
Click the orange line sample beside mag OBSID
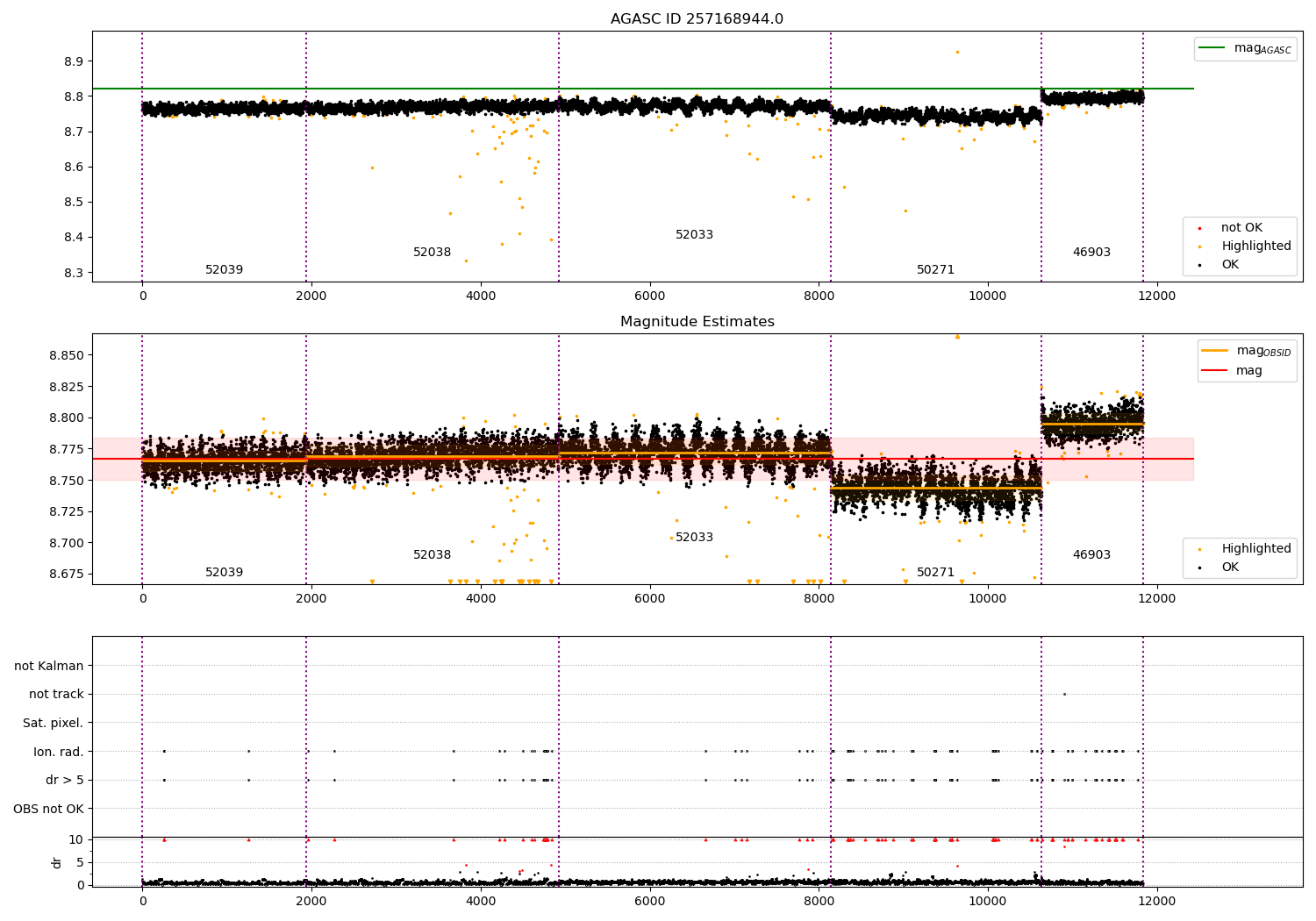tap(1215, 350)
